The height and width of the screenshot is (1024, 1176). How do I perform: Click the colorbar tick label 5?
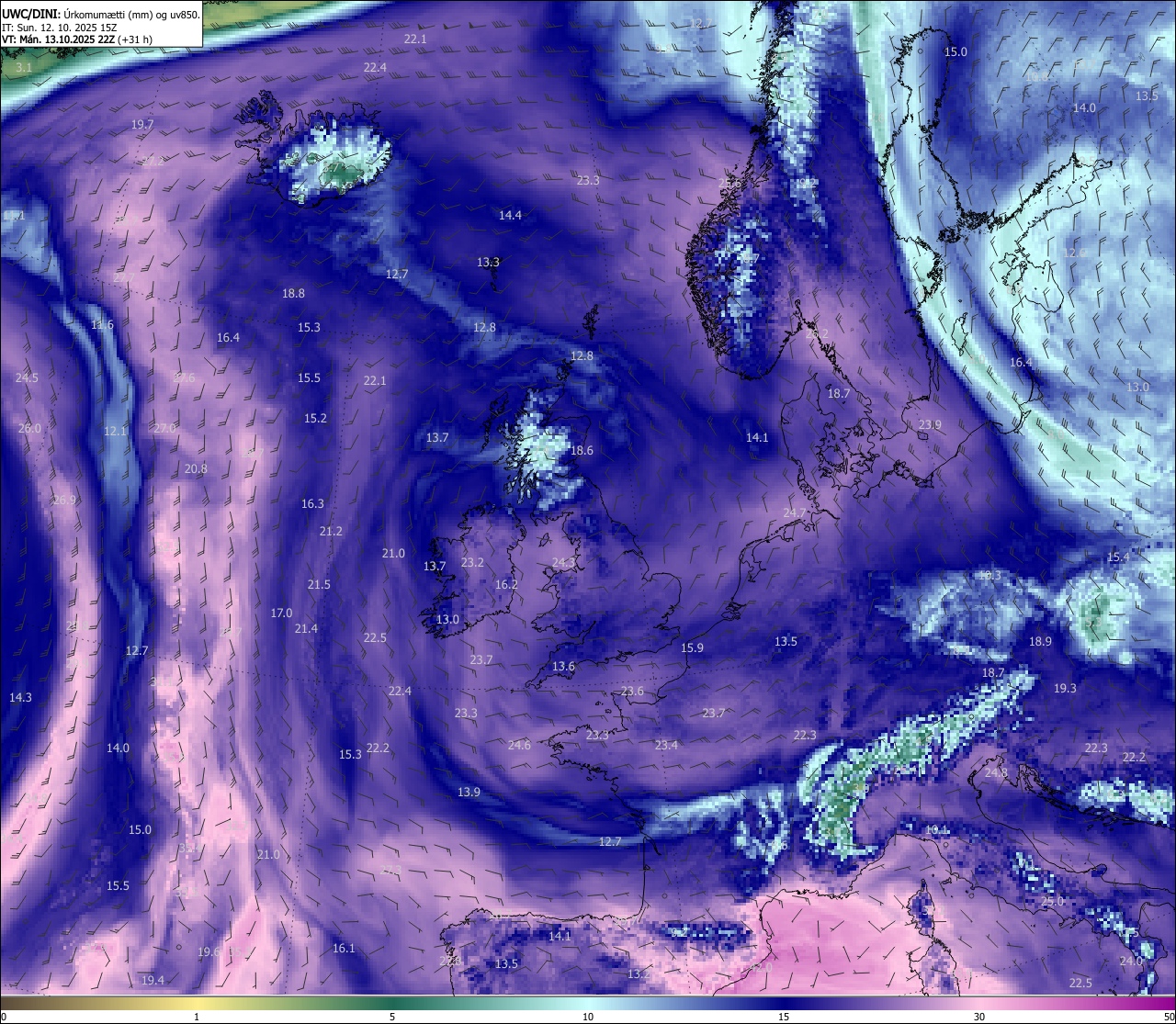click(x=392, y=1016)
